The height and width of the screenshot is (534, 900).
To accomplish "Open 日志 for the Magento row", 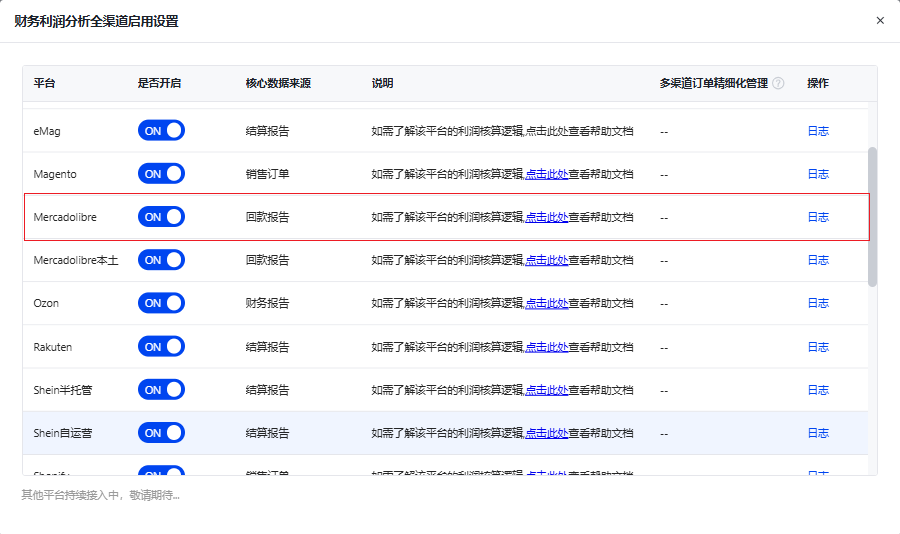I will [818, 174].
